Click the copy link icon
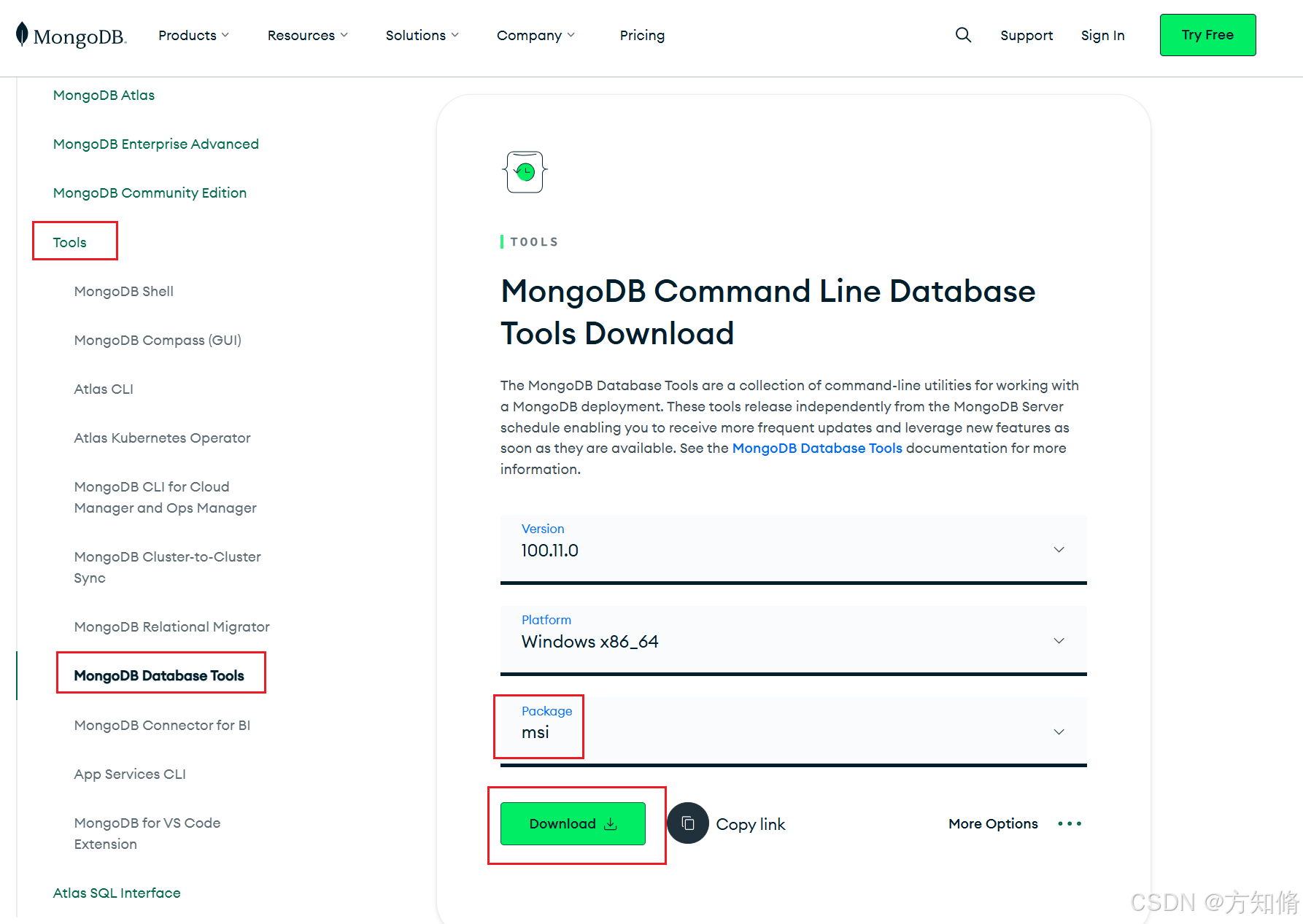1303x924 pixels. point(687,823)
